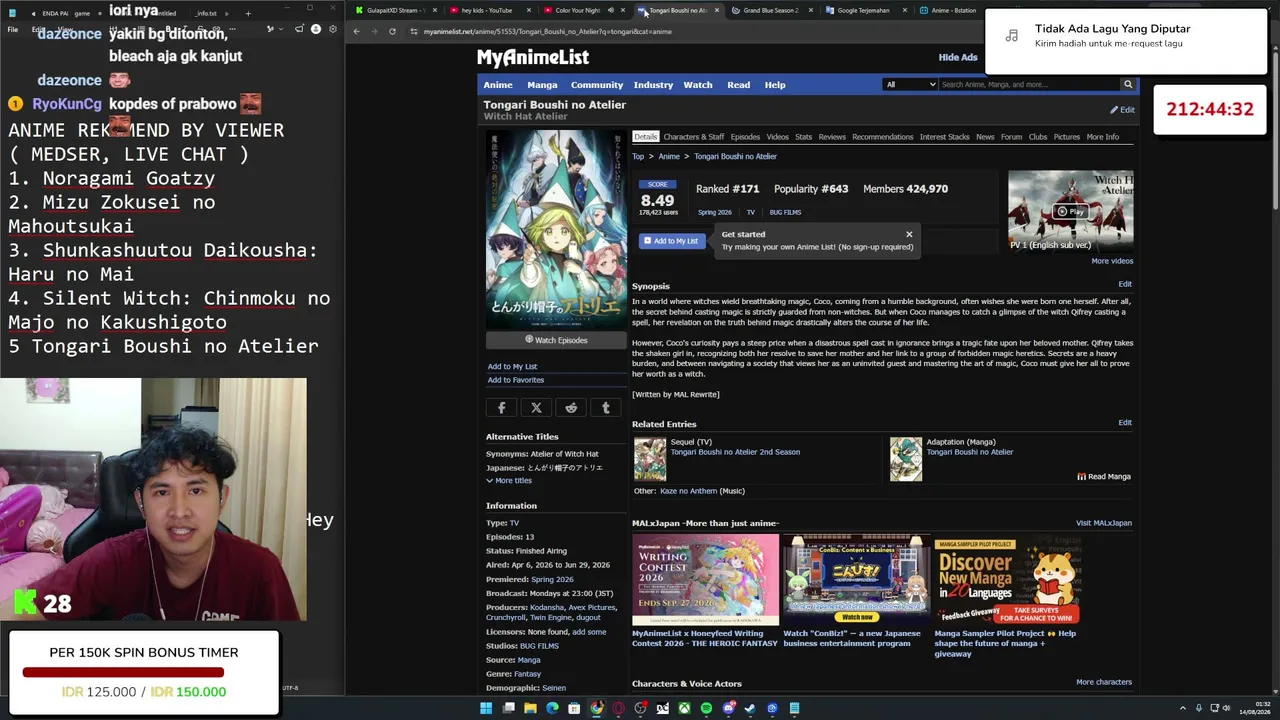
Task: Switch to the Pictures tab
Action: 1067,137
